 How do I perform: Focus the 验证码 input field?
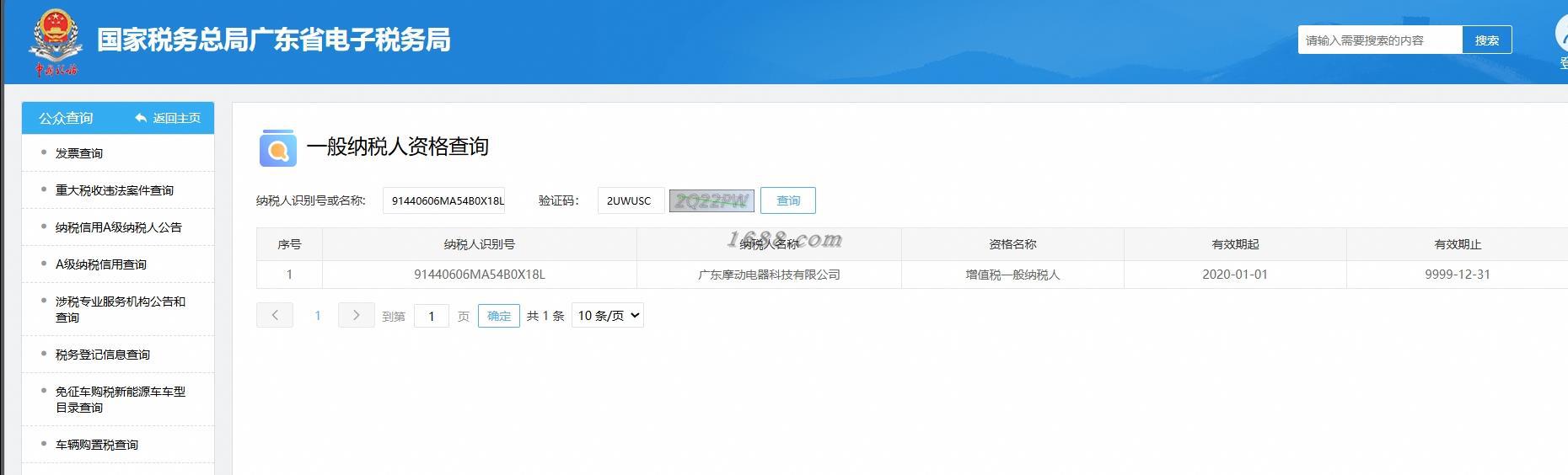pos(631,200)
